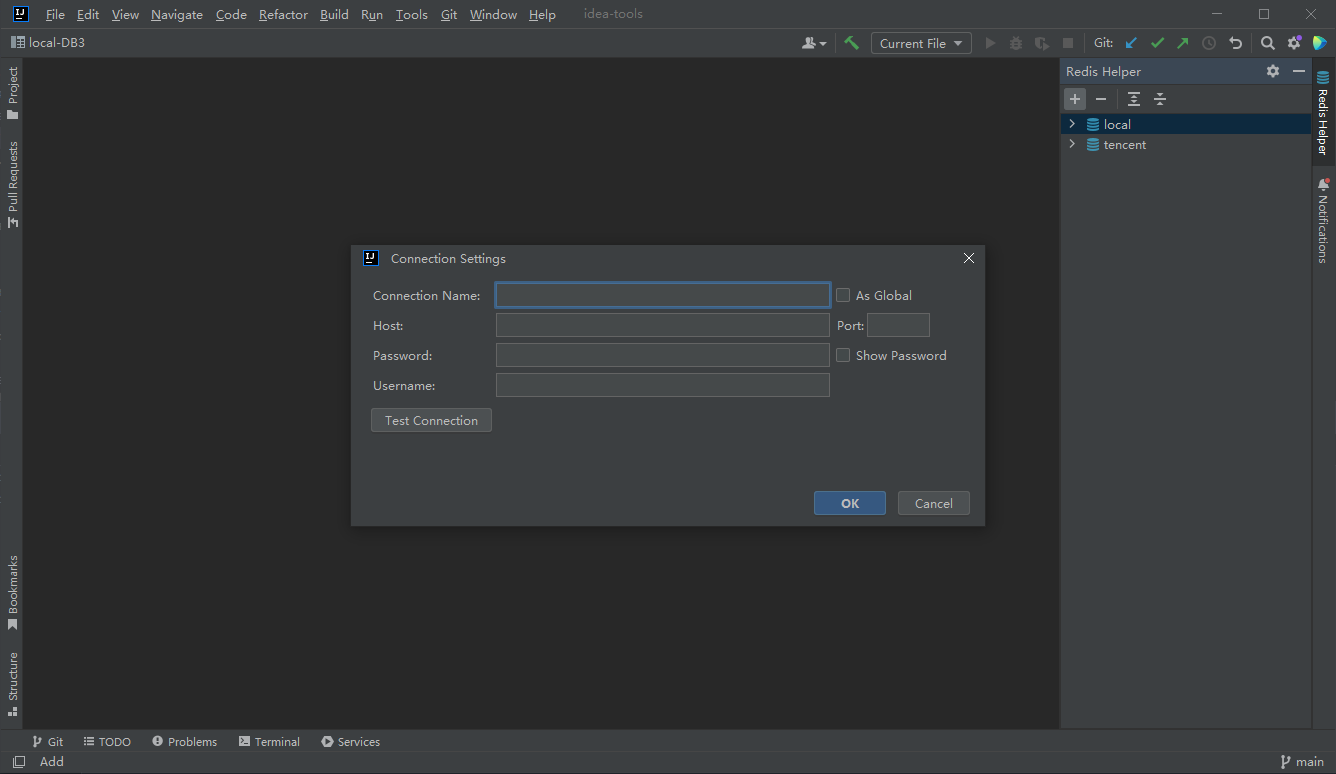The width and height of the screenshot is (1336, 774).
Task: Click the Debug bug icon
Action: 1016,43
